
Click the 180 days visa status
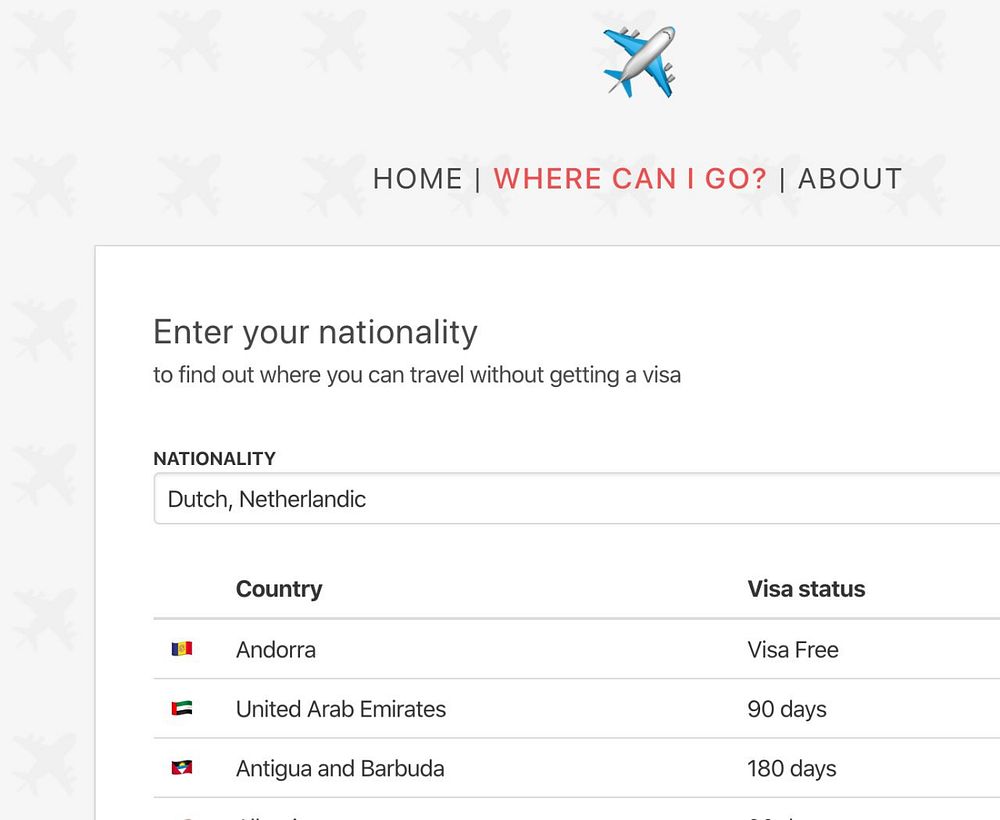792,769
